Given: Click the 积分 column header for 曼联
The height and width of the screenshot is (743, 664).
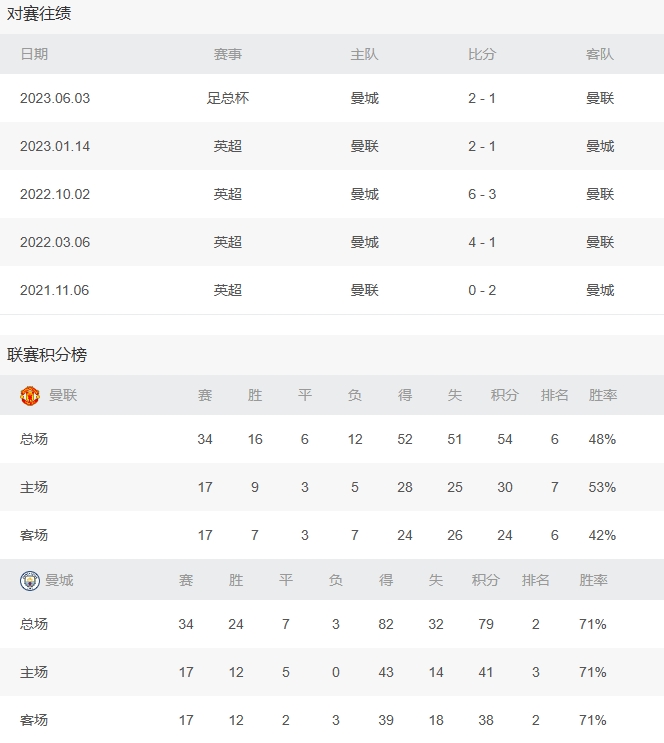Looking at the screenshot, I should pos(505,396).
